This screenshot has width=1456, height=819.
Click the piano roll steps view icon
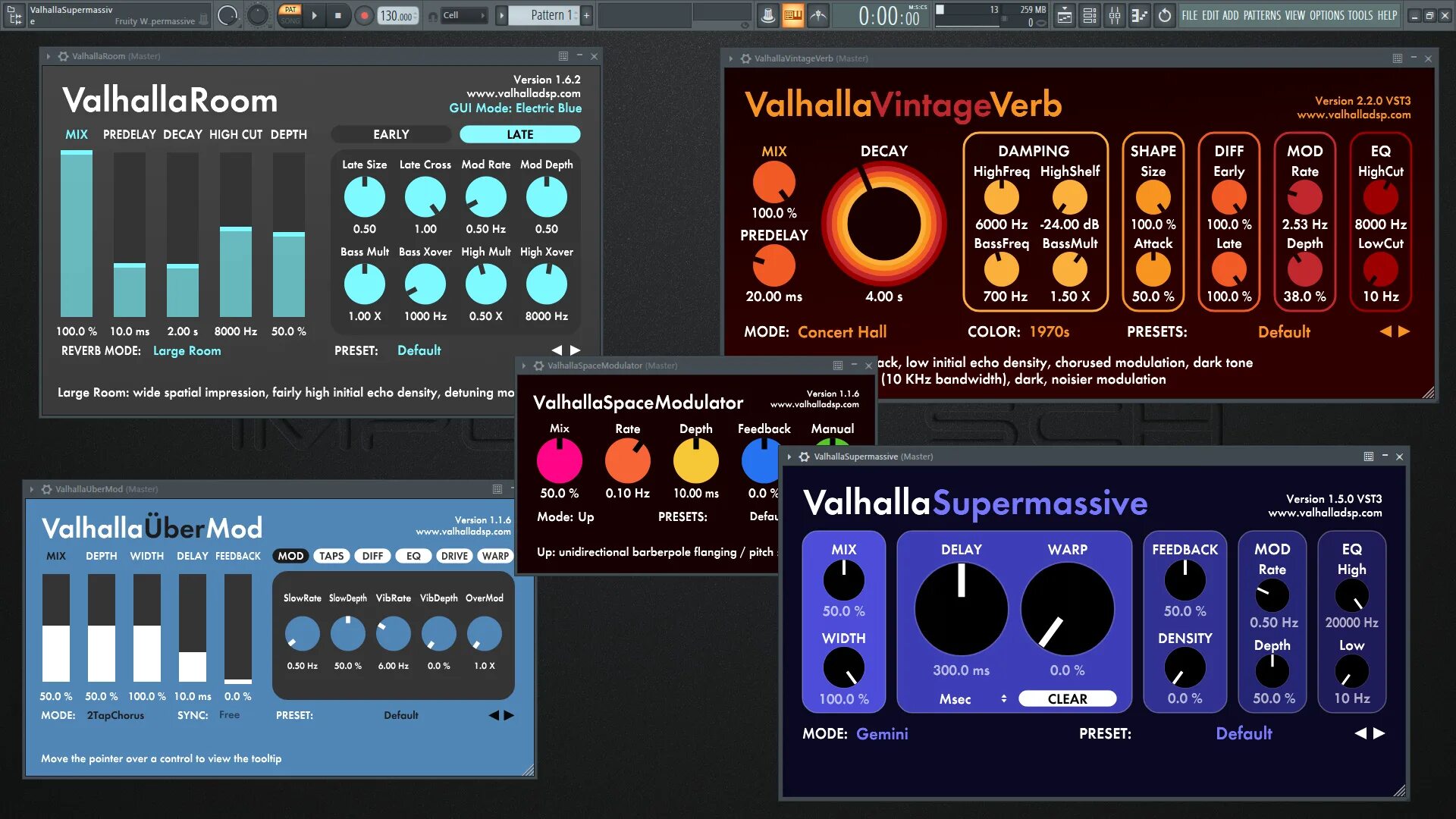[x=1139, y=15]
